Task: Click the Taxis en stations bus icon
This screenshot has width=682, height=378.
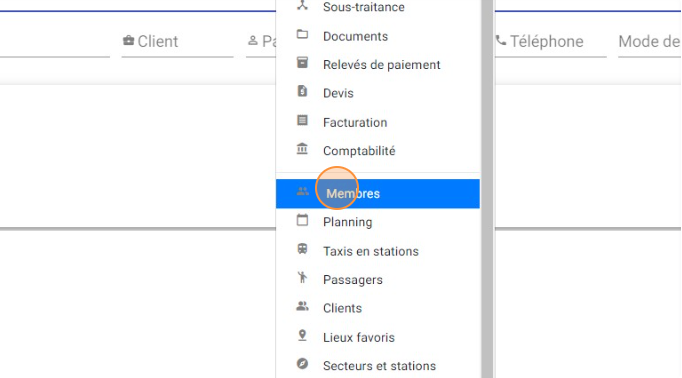Action: coord(302,249)
